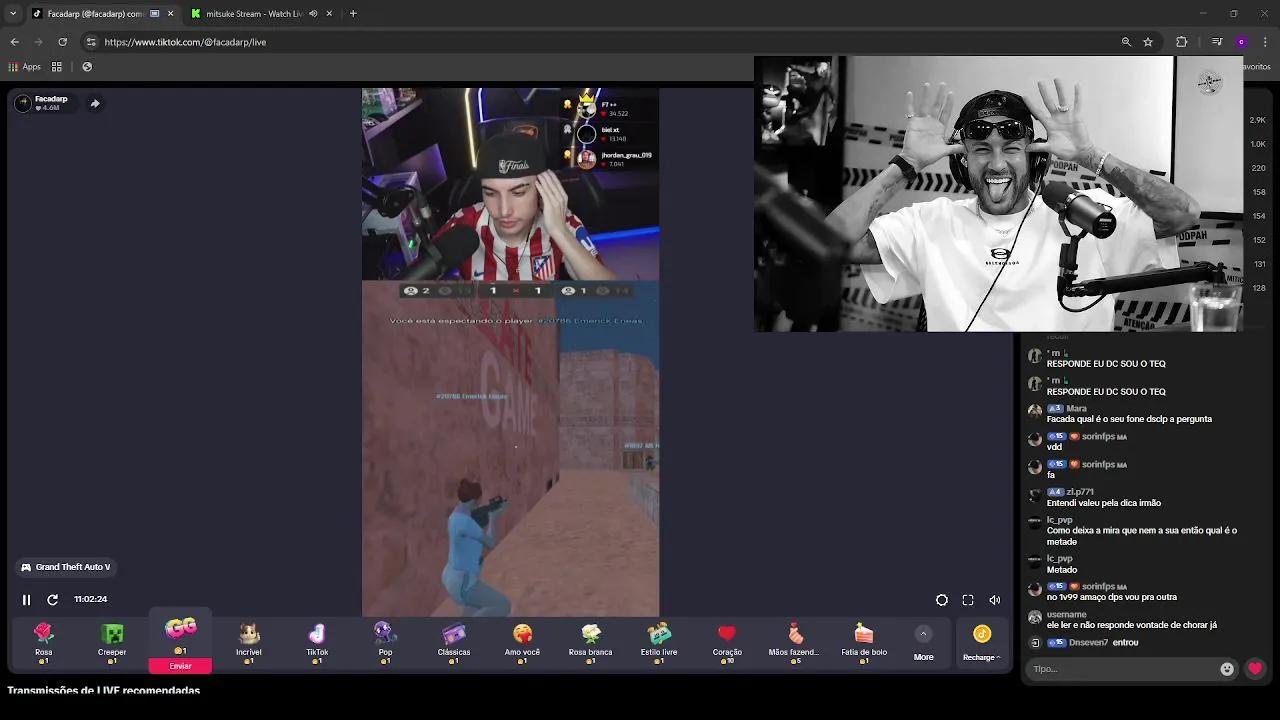1280x720 pixels.
Task: Click the 11:02:24 stream timer
Action: point(90,600)
